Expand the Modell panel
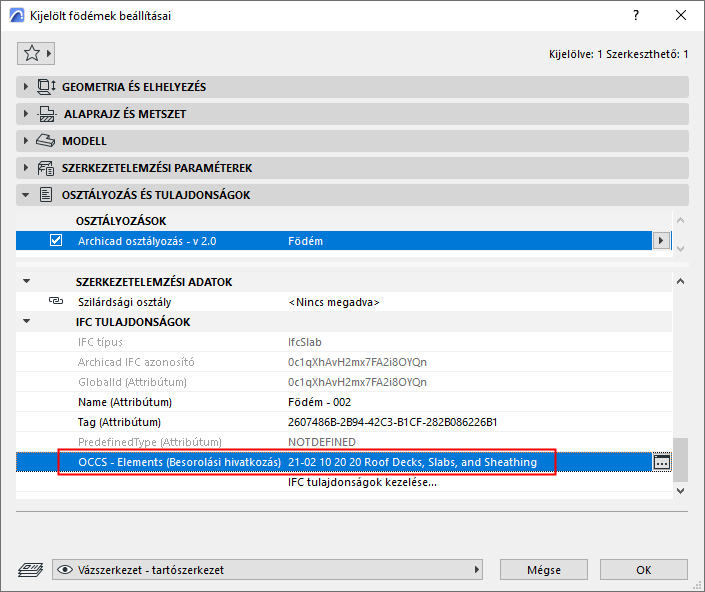 pos(26,141)
